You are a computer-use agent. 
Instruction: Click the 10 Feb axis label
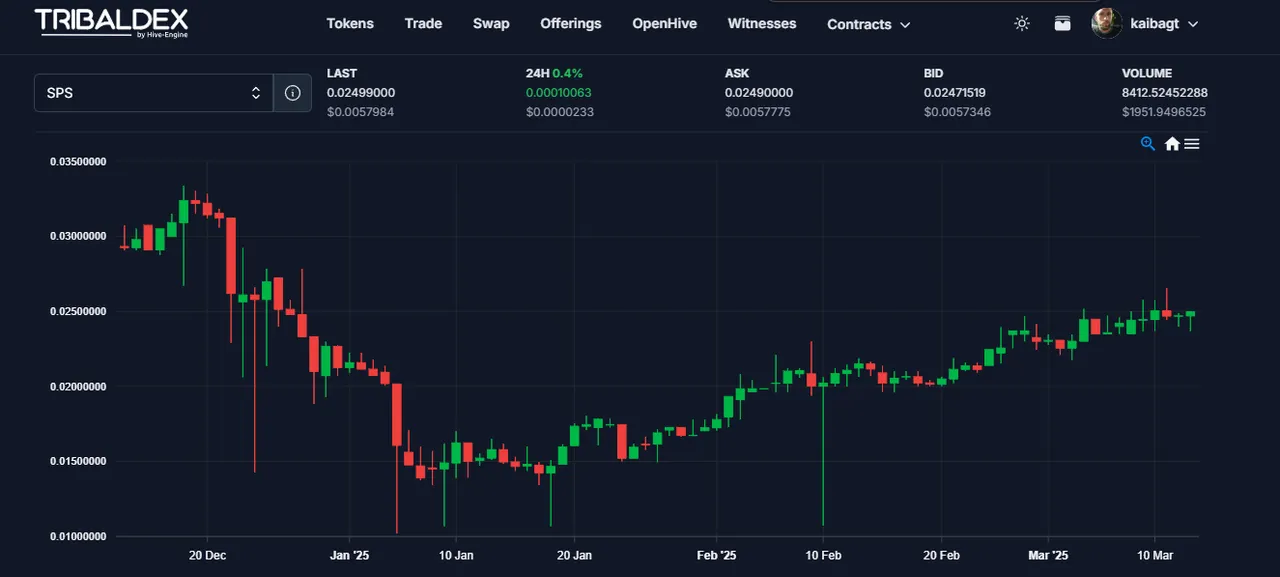tap(822, 554)
